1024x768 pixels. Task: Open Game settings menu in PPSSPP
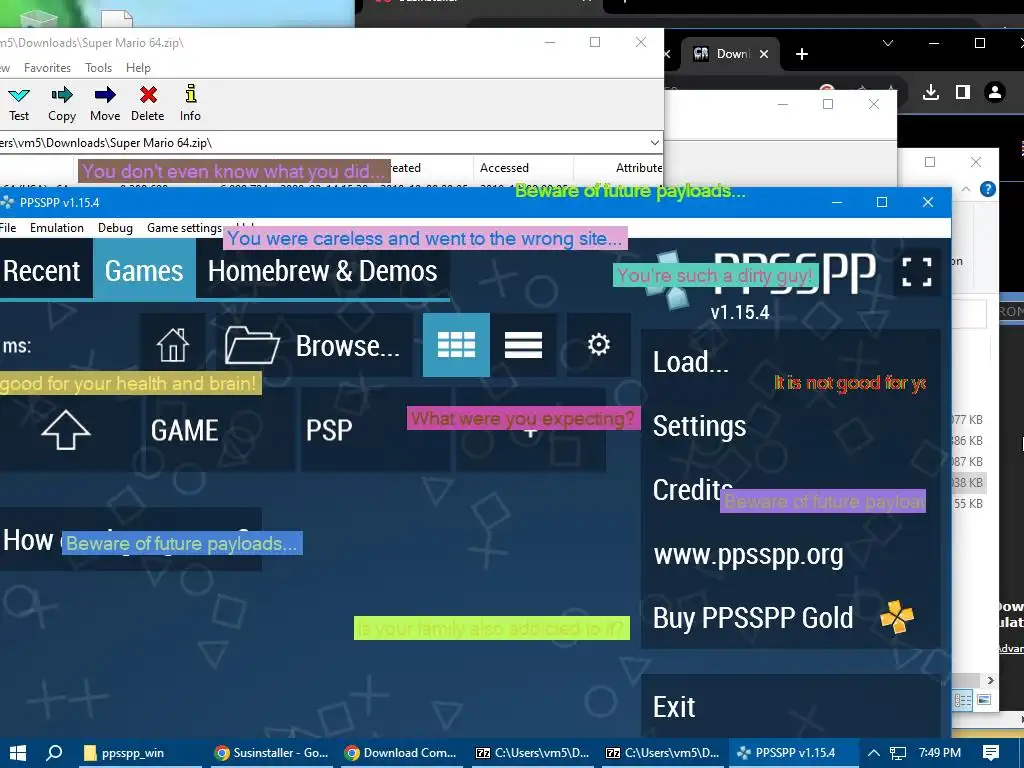pos(184,228)
